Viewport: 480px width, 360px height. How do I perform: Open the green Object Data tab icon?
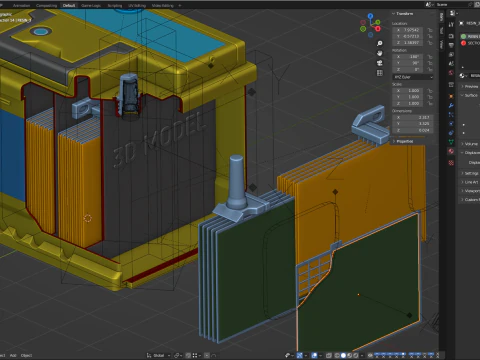451,142
